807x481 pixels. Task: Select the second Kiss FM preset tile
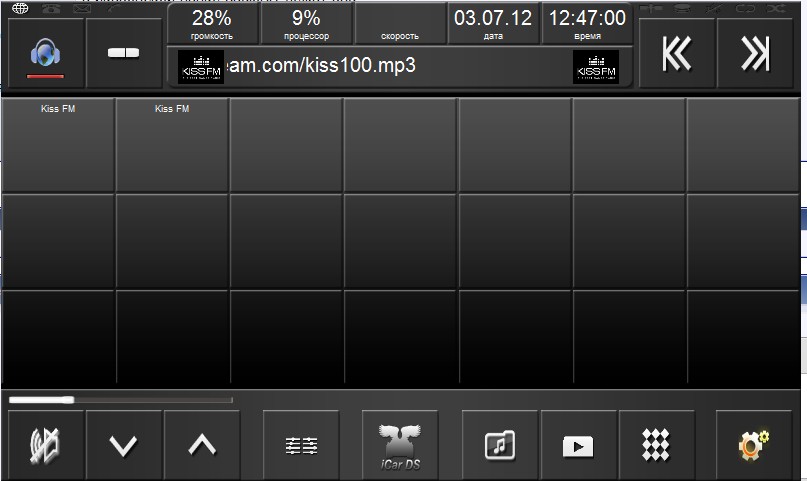coord(172,145)
